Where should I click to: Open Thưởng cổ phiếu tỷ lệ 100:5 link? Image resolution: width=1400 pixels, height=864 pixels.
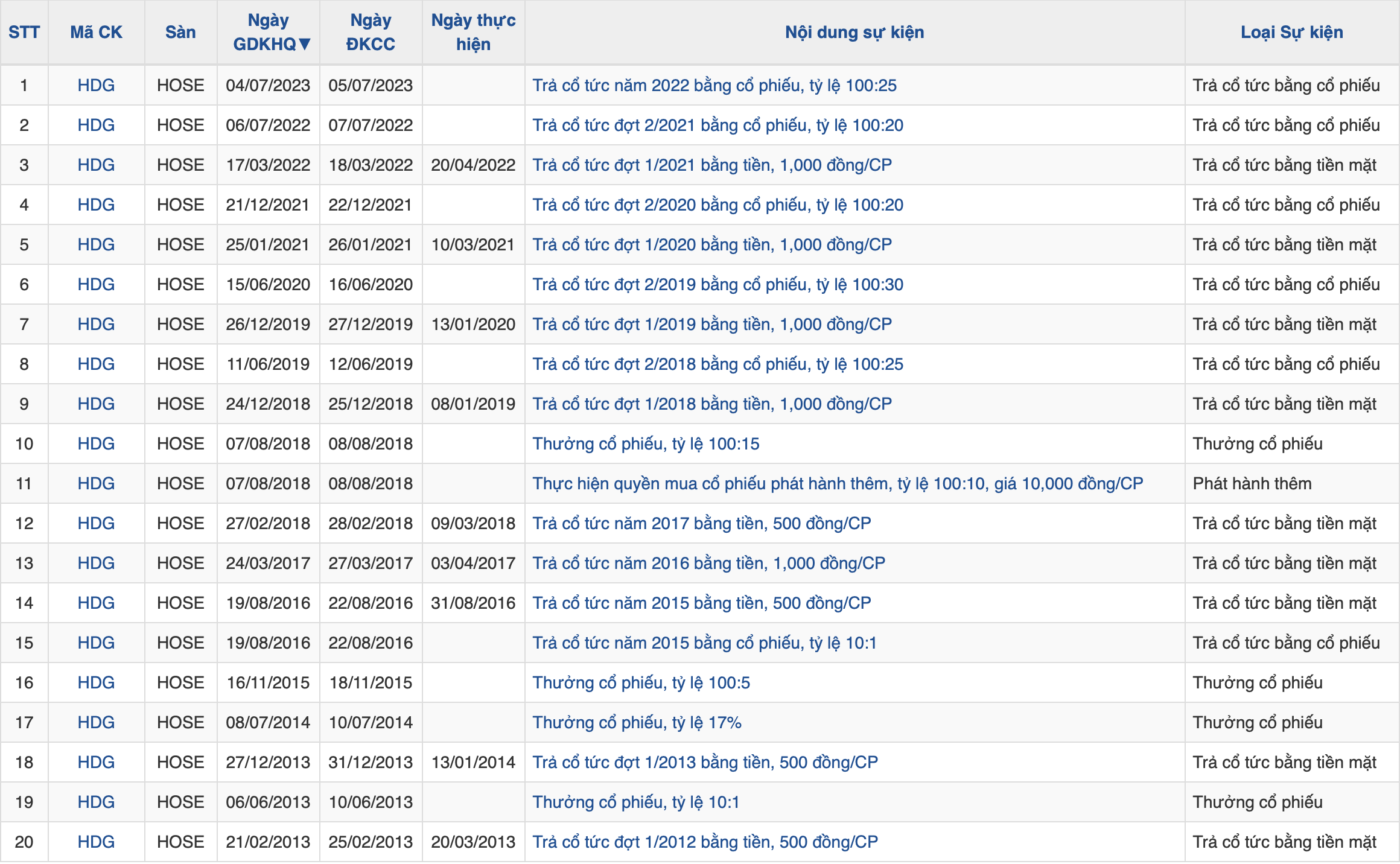tap(641, 682)
